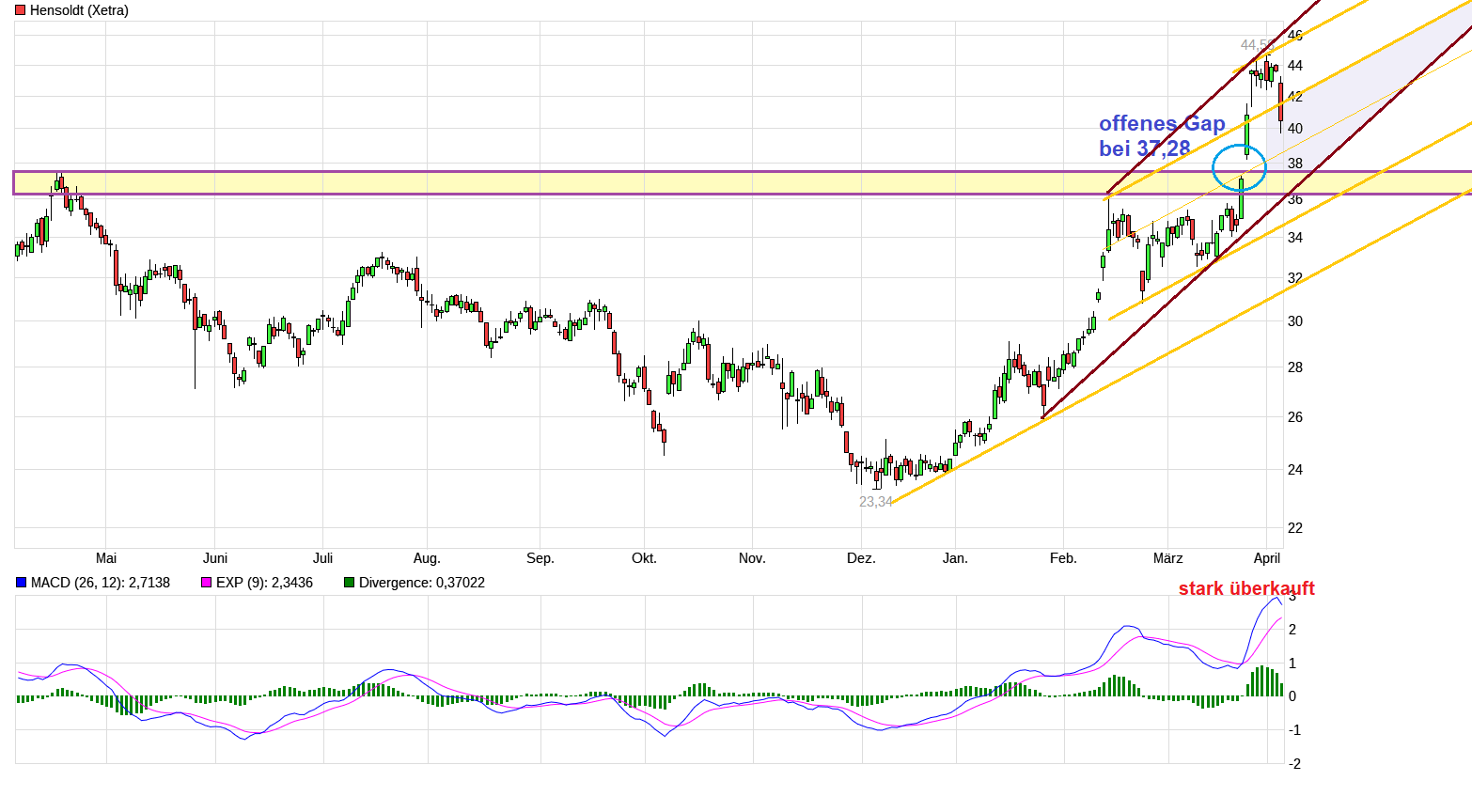Click the 22 price axis label
The image size is (1472, 812).
[x=1295, y=528]
